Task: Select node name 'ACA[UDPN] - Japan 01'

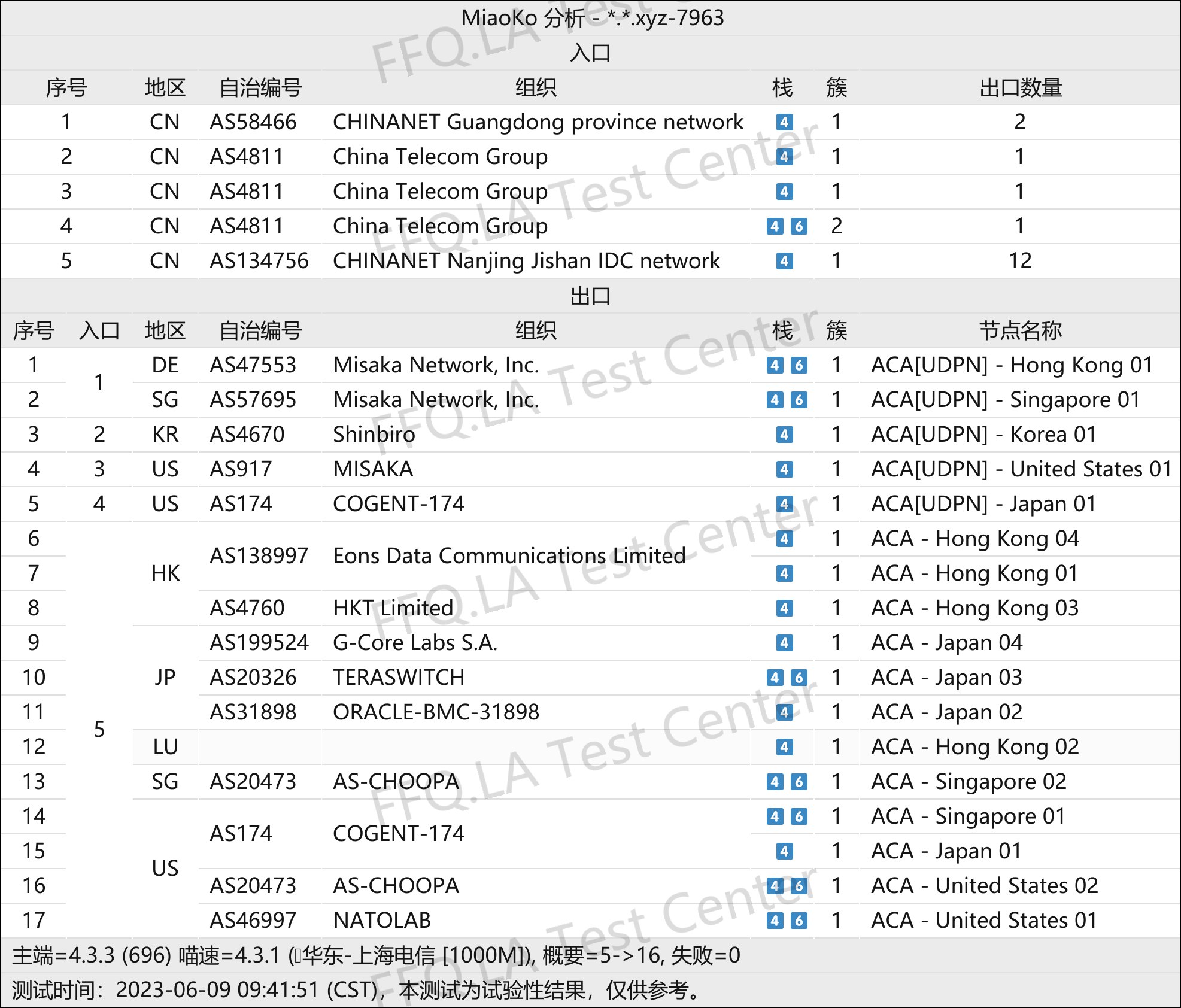Action: click(x=984, y=504)
